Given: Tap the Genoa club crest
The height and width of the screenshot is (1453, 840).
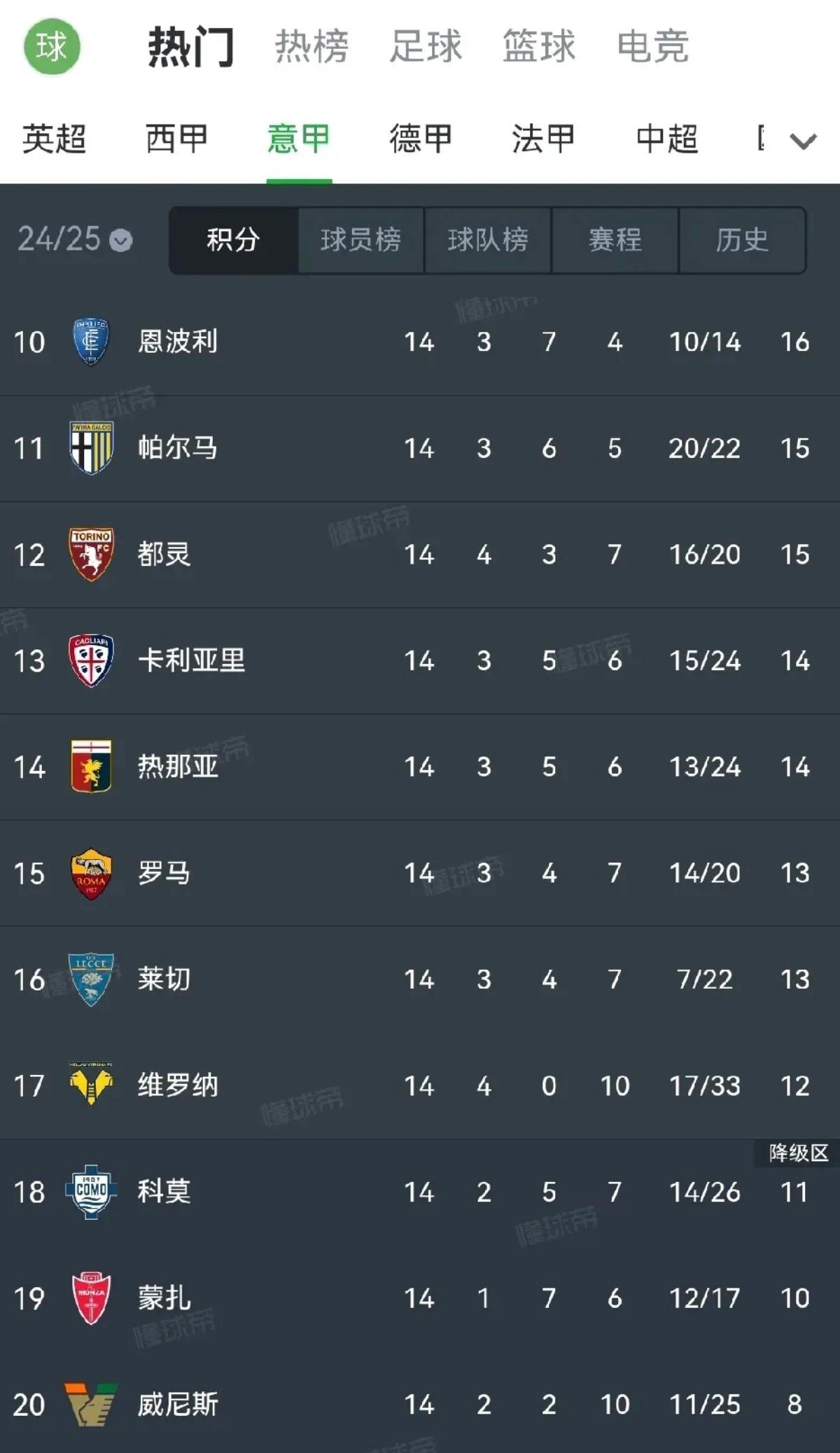Looking at the screenshot, I should pos(91,767).
